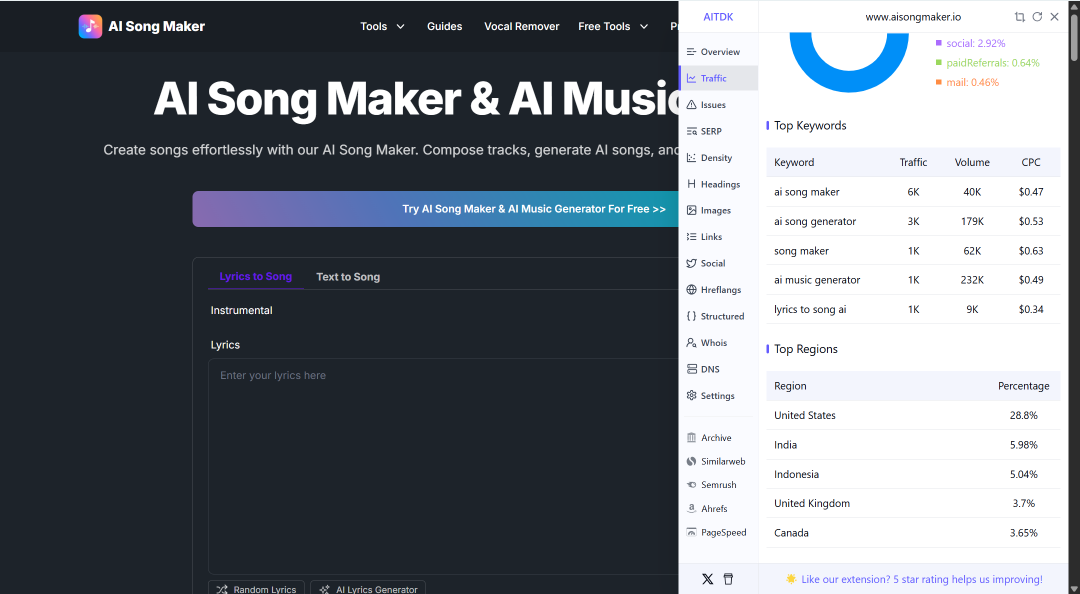Click the 'song maker' keyword
Image resolution: width=1080 pixels, height=594 pixels.
(x=801, y=251)
